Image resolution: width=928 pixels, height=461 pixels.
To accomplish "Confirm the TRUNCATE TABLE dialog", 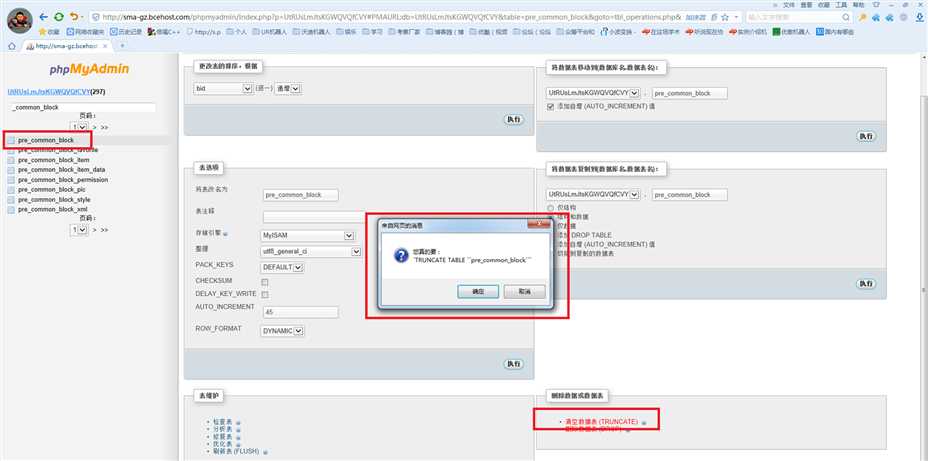I will click(x=478, y=292).
